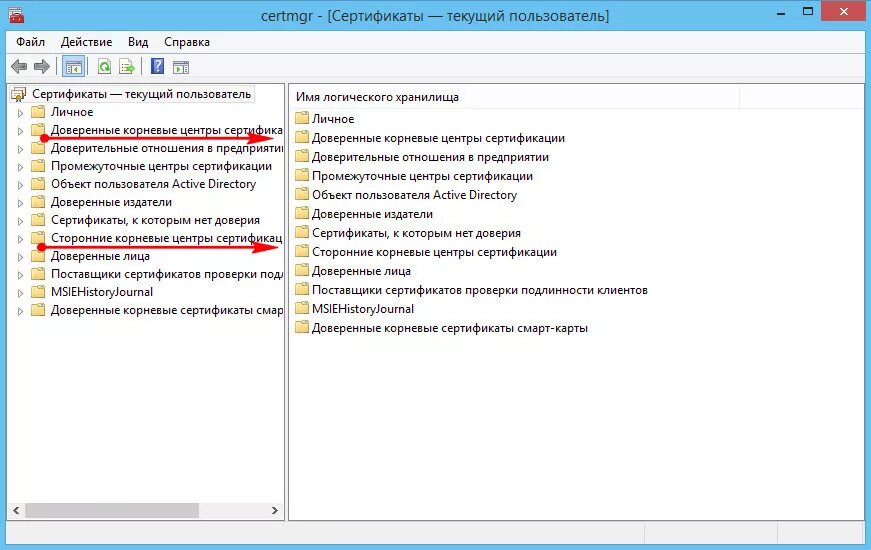Click Поставщики сертификатов folder icon in right pane
Screen dimensions: 871x550
pos(302,289)
